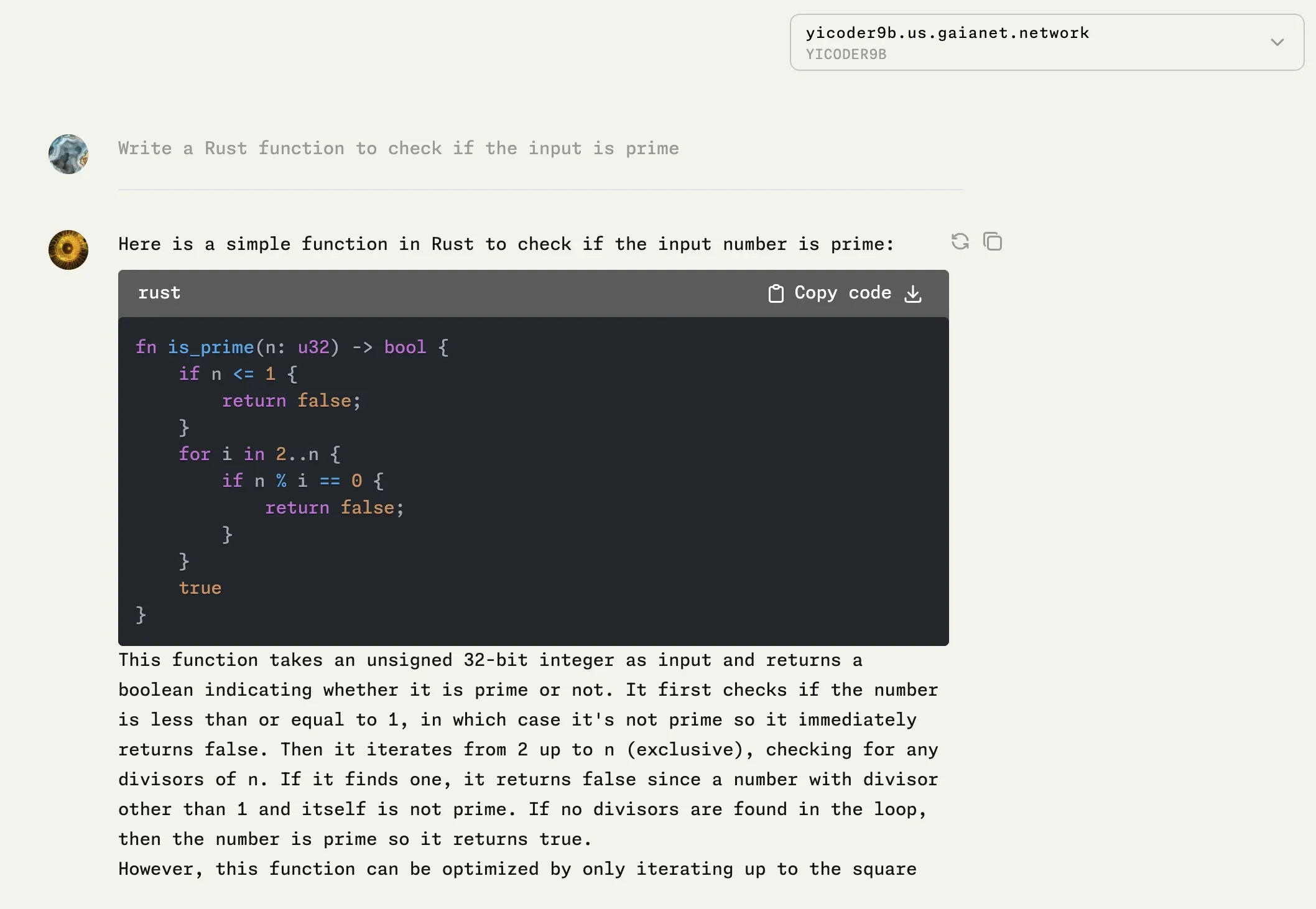Screen dimensions: 1316x909
Task: Expand the model selector chevron arrow
Action: coord(1277,42)
